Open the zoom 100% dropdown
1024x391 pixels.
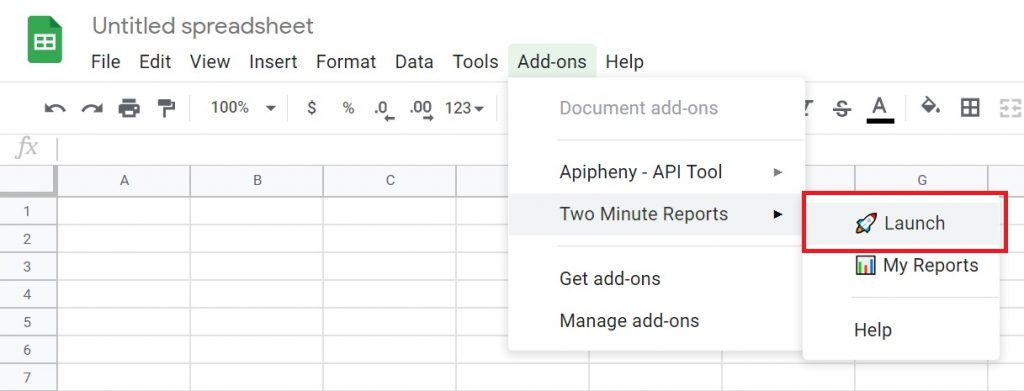coord(243,108)
